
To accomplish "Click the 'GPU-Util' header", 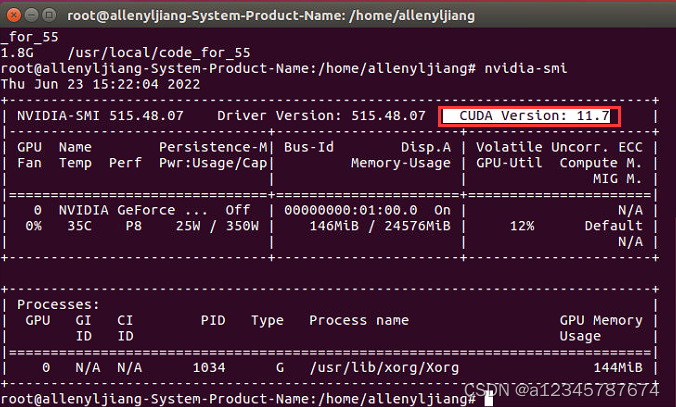I will [x=509, y=163].
